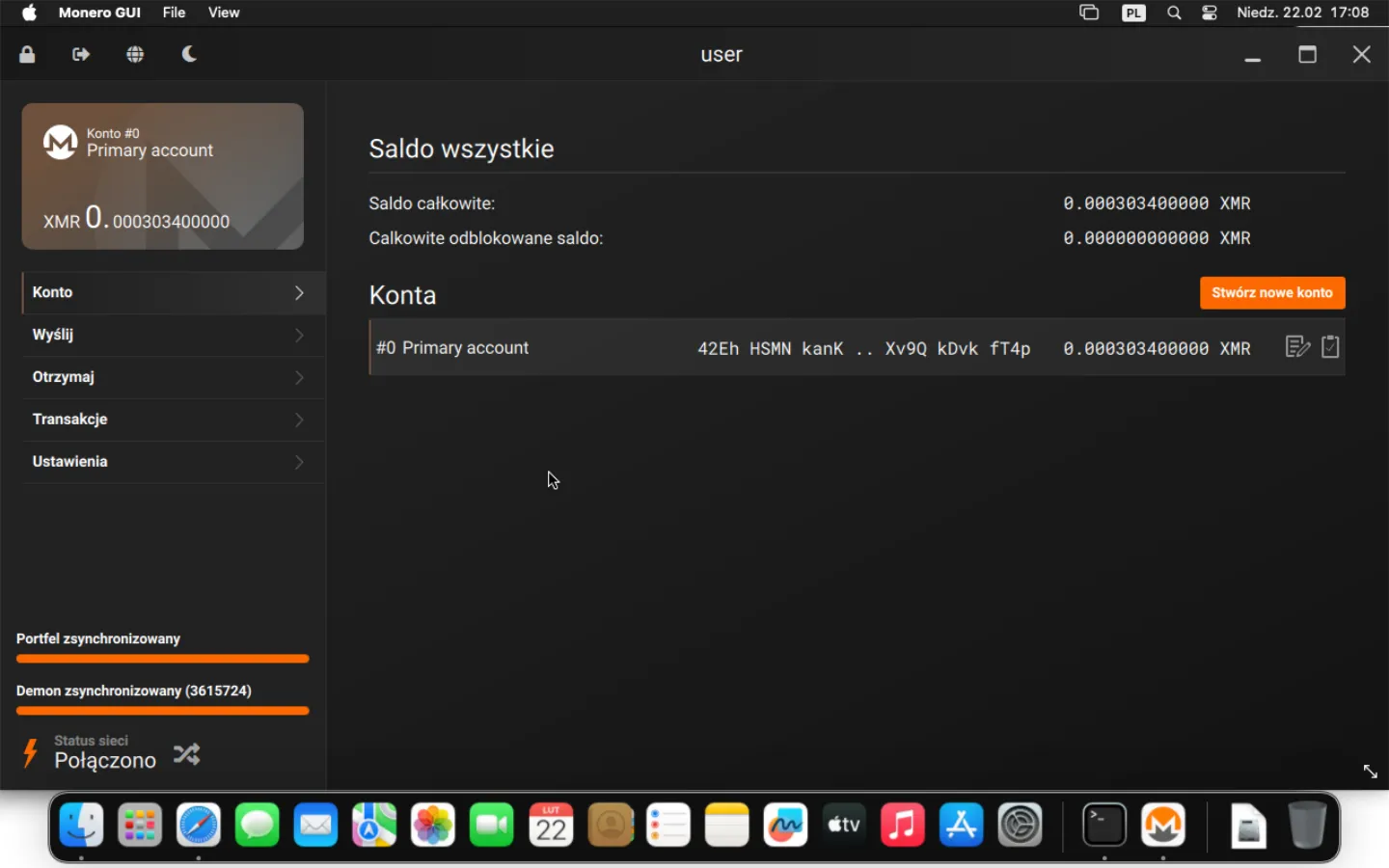
Task: Click the Monero logo on account card
Action: click(x=61, y=142)
